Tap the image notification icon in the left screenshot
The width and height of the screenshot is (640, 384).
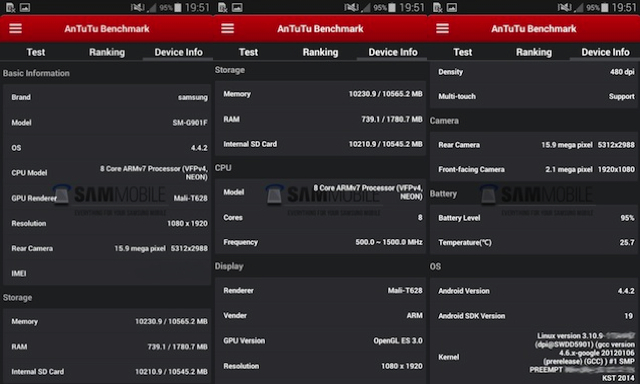pyautogui.click(x=25, y=7)
